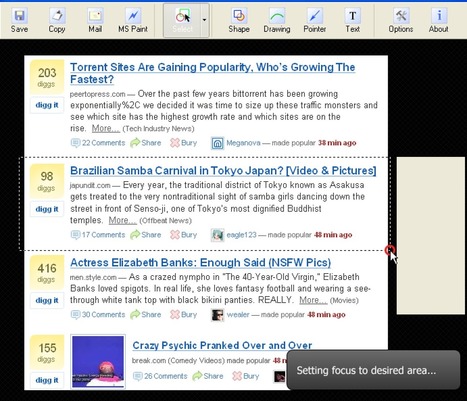Pick the Pointer tool
Viewport: 467px width, 401px height.
click(x=314, y=21)
